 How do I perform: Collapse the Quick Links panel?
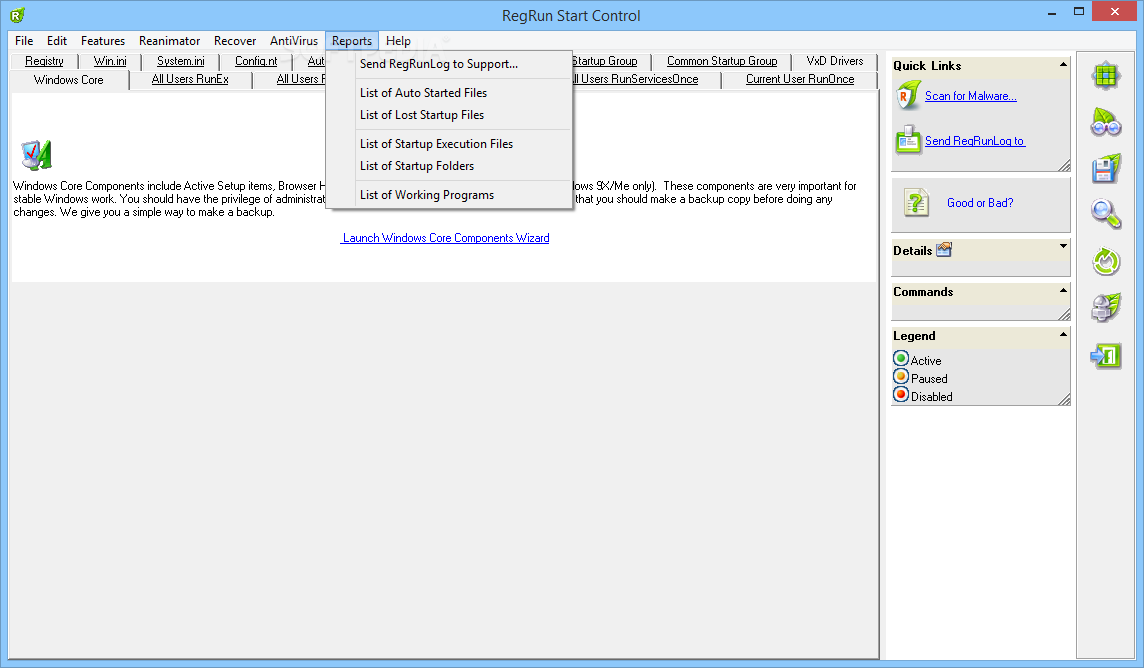(1063, 65)
